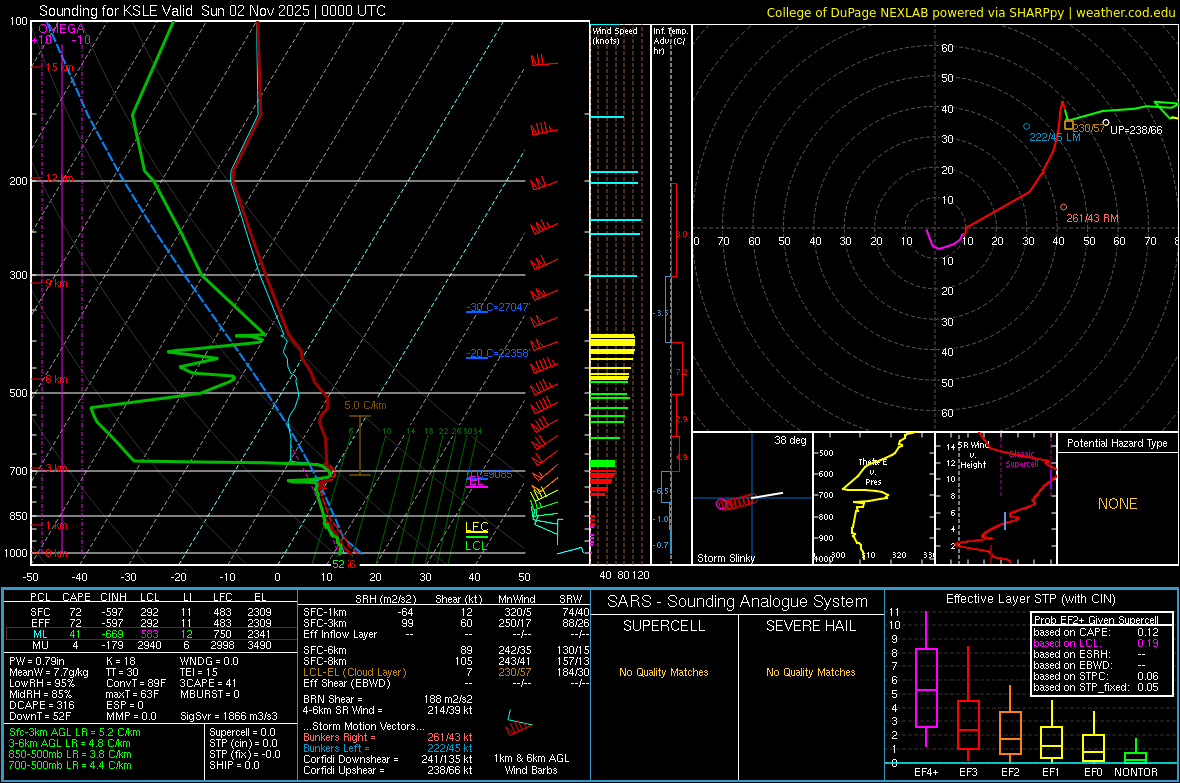The width and height of the screenshot is (1180, 783).
Task: Click the UP=238/66 hodograph label
Action: (x=1136, y=130)
